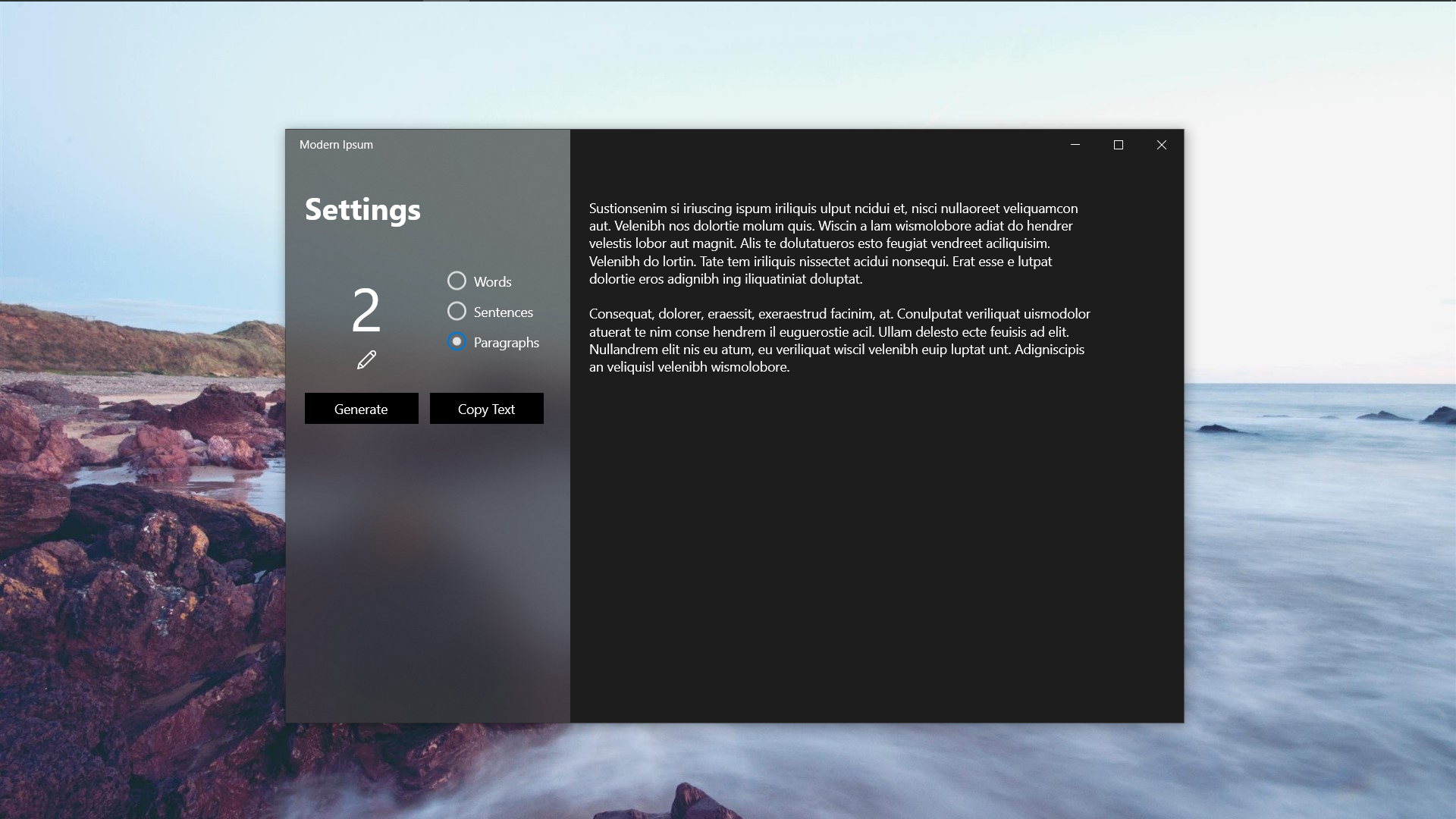Click the maximize icon on the window
1456x819 pixels.
(1118, 145)
